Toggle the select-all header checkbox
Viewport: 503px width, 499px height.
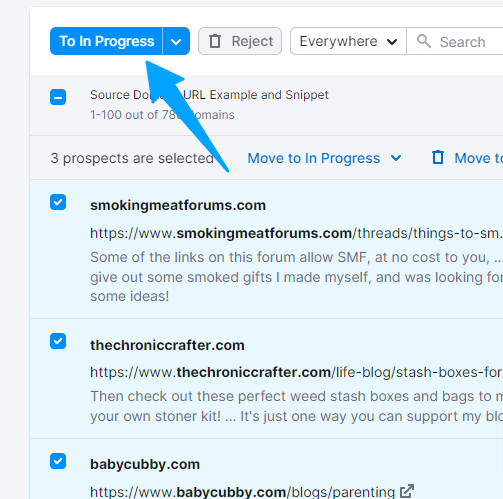[58, 97]
